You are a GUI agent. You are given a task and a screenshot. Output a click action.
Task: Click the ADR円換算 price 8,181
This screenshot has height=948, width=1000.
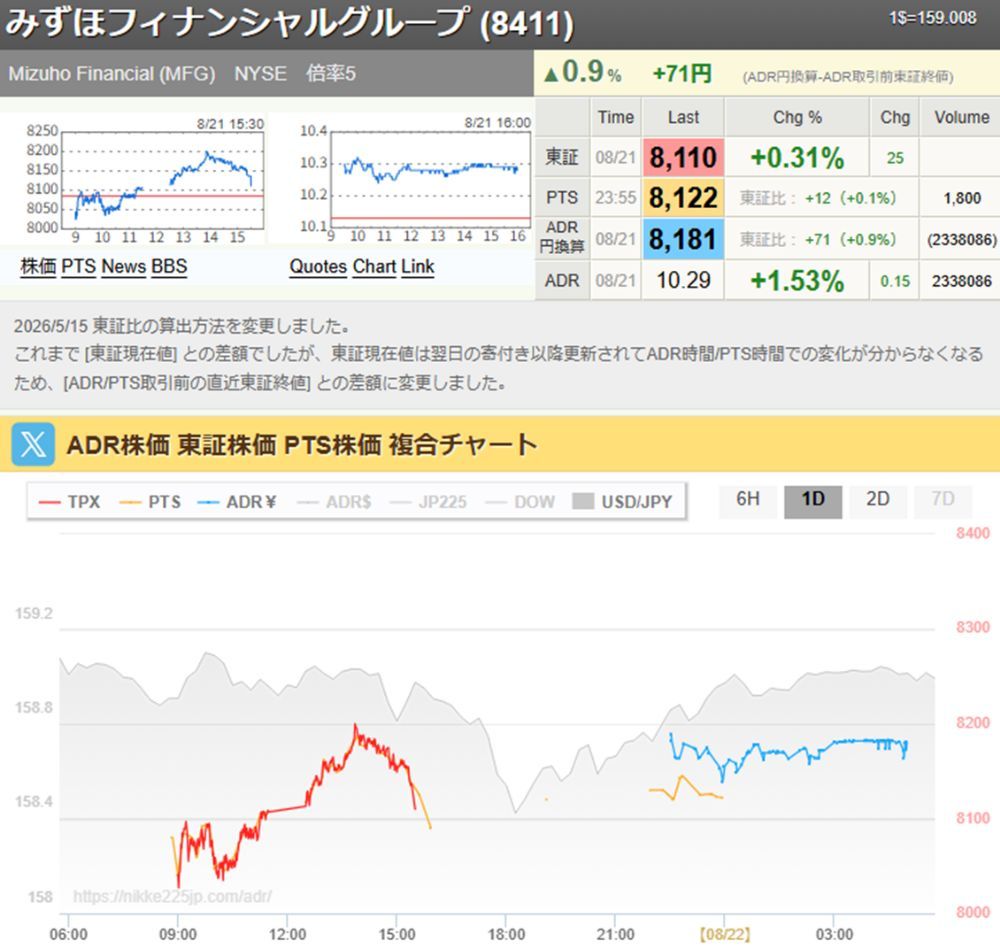(x=683, y=239)
